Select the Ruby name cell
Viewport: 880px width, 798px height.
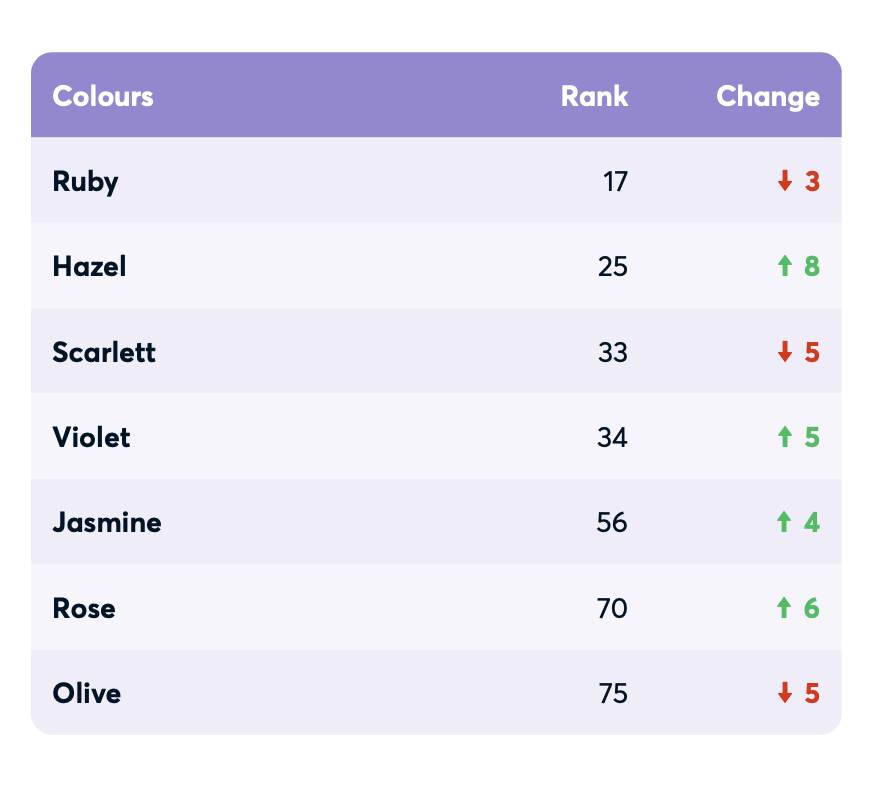86,182
